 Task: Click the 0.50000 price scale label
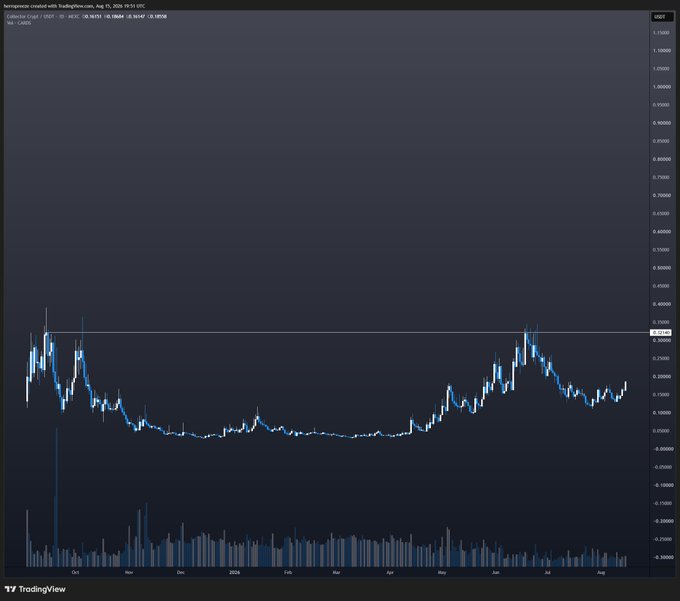[x=661, y=268]
